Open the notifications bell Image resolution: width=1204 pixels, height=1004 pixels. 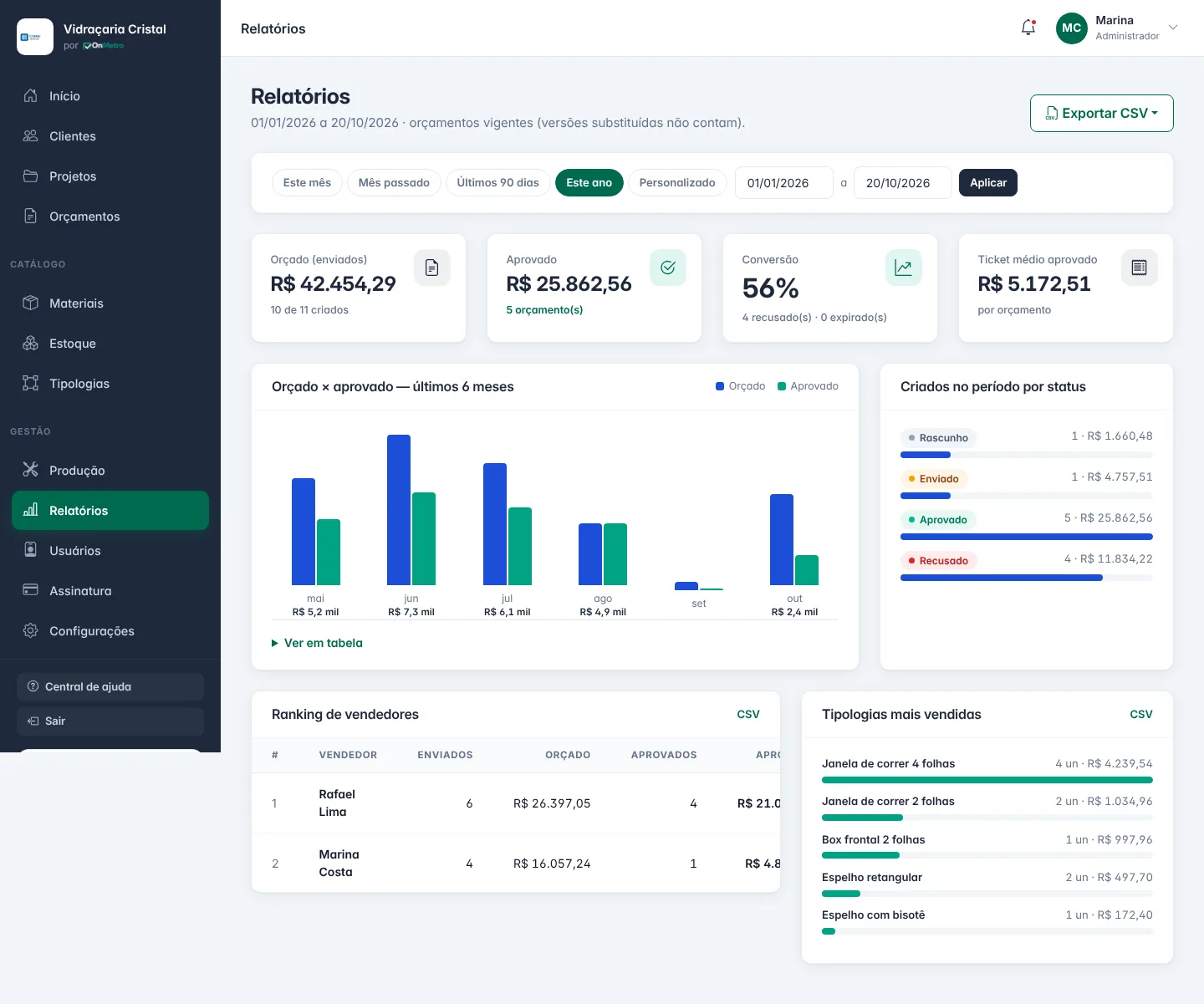[x=1028, y=28]
